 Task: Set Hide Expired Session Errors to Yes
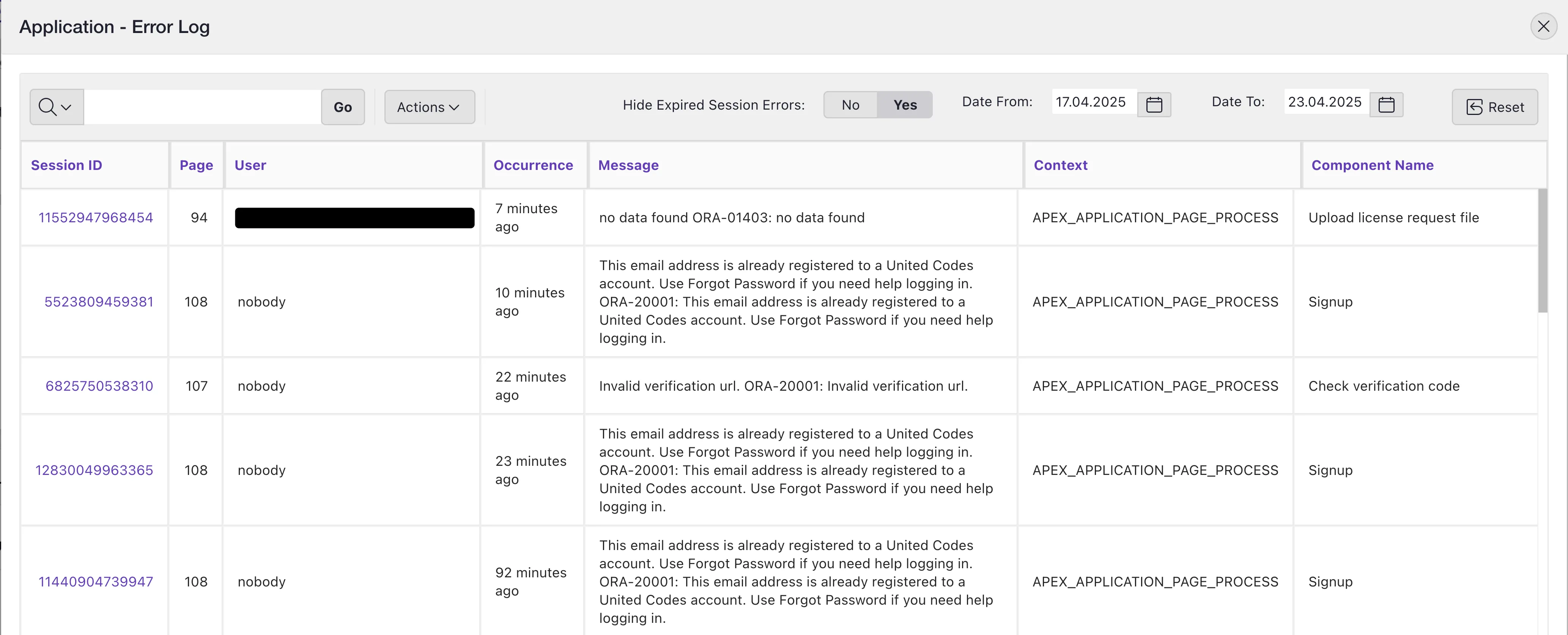[x=905, y=105]
